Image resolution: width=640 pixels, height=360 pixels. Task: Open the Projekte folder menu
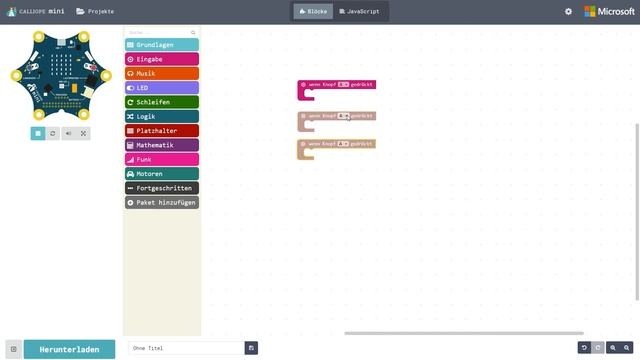coord(95,11)
